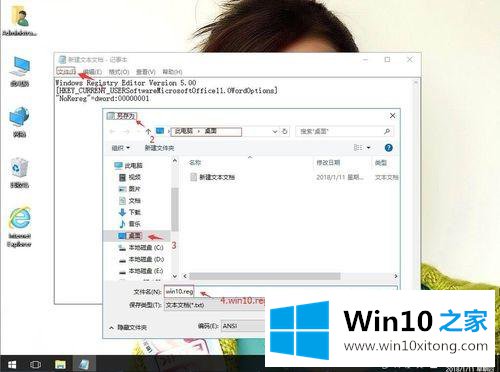
Task: Expand the address bar history dropdown
Action: (x=275, y=131)
